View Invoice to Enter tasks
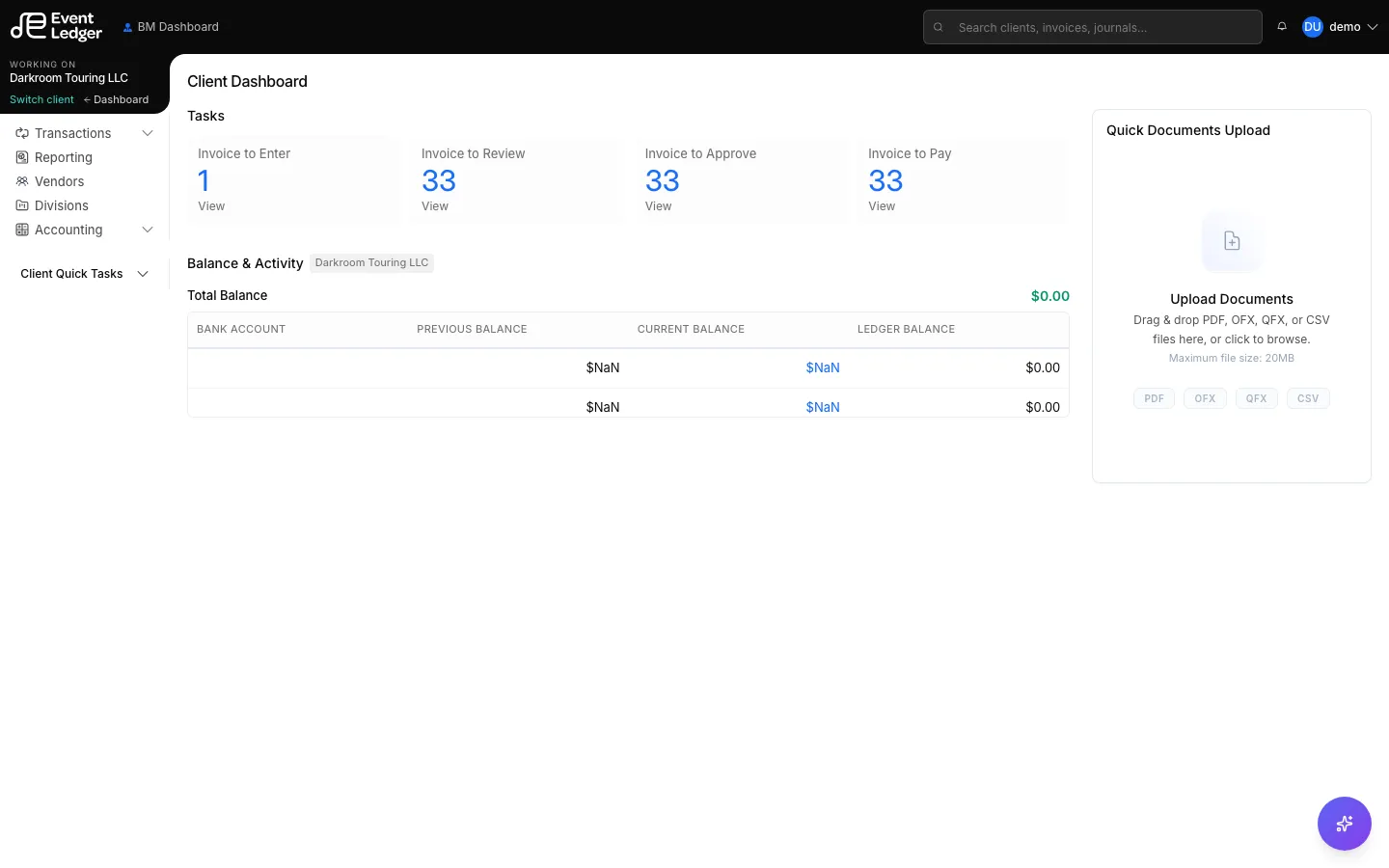This screenshot has height=868, width=1389. (x=211, y=206)
